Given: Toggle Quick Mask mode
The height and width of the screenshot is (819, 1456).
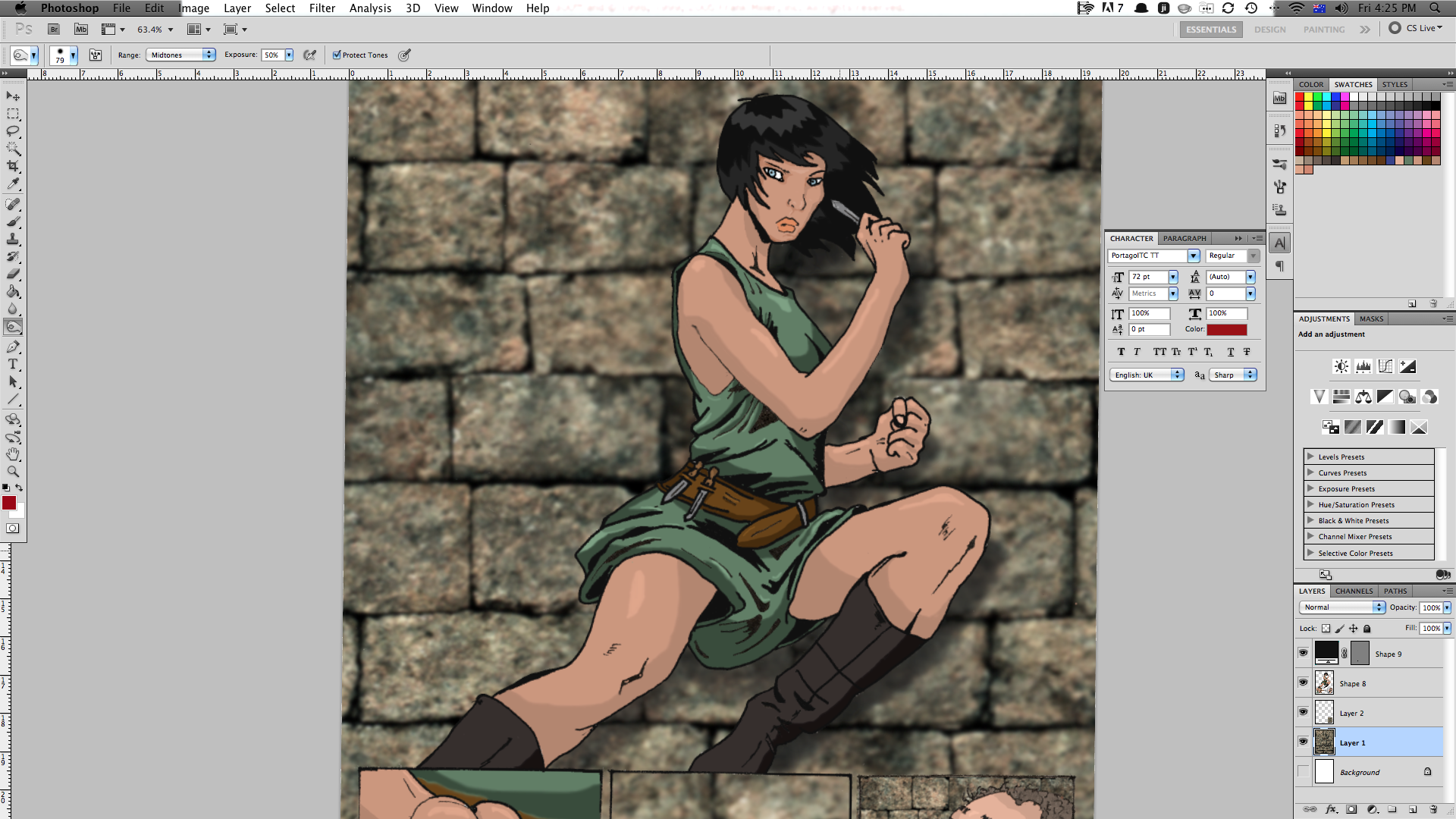Looking at the screenshot, I should [13, 529].
